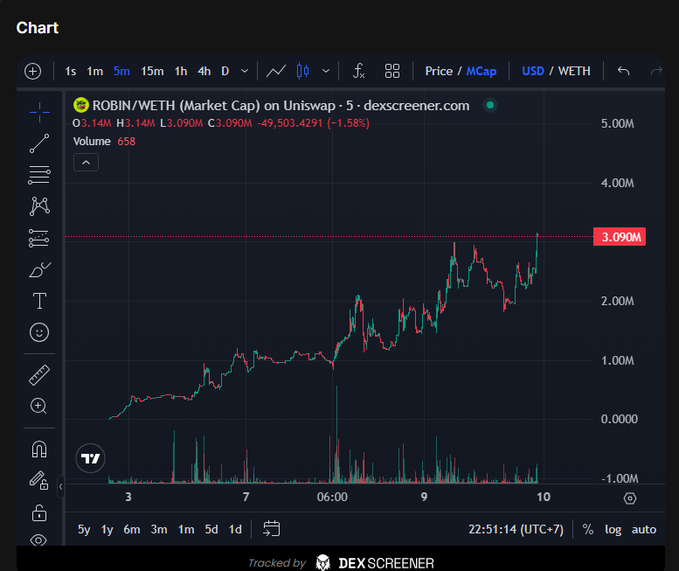Set date range to 6m

pos(132,529)
